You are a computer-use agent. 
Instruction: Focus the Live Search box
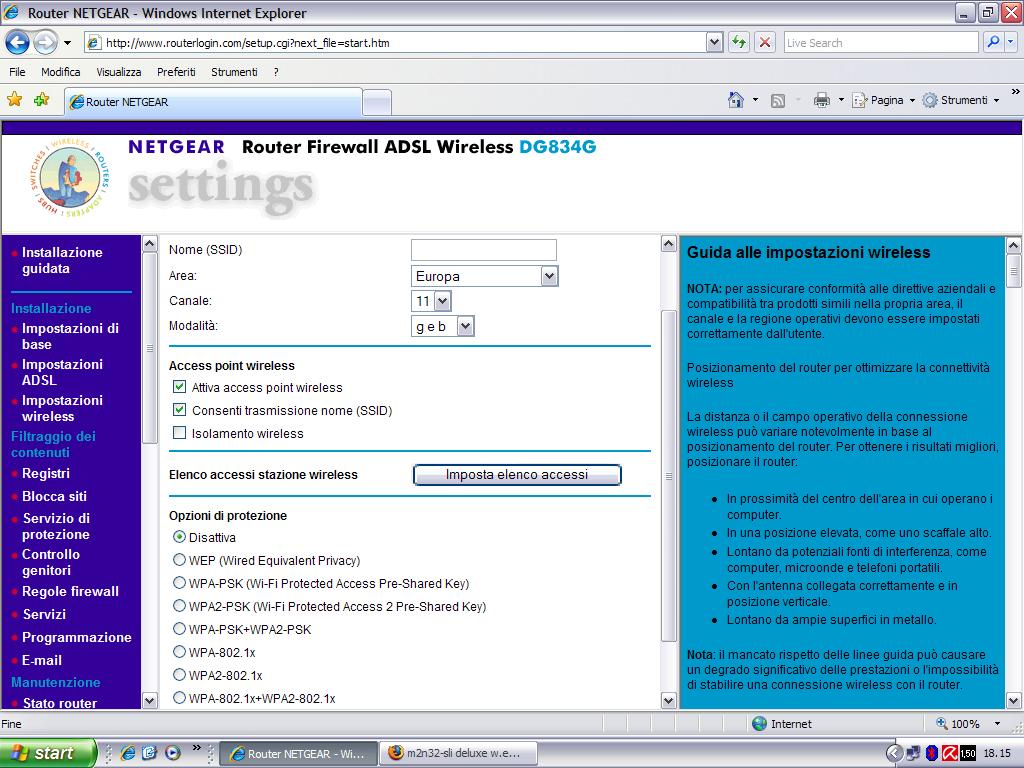(x=881, y=43)
